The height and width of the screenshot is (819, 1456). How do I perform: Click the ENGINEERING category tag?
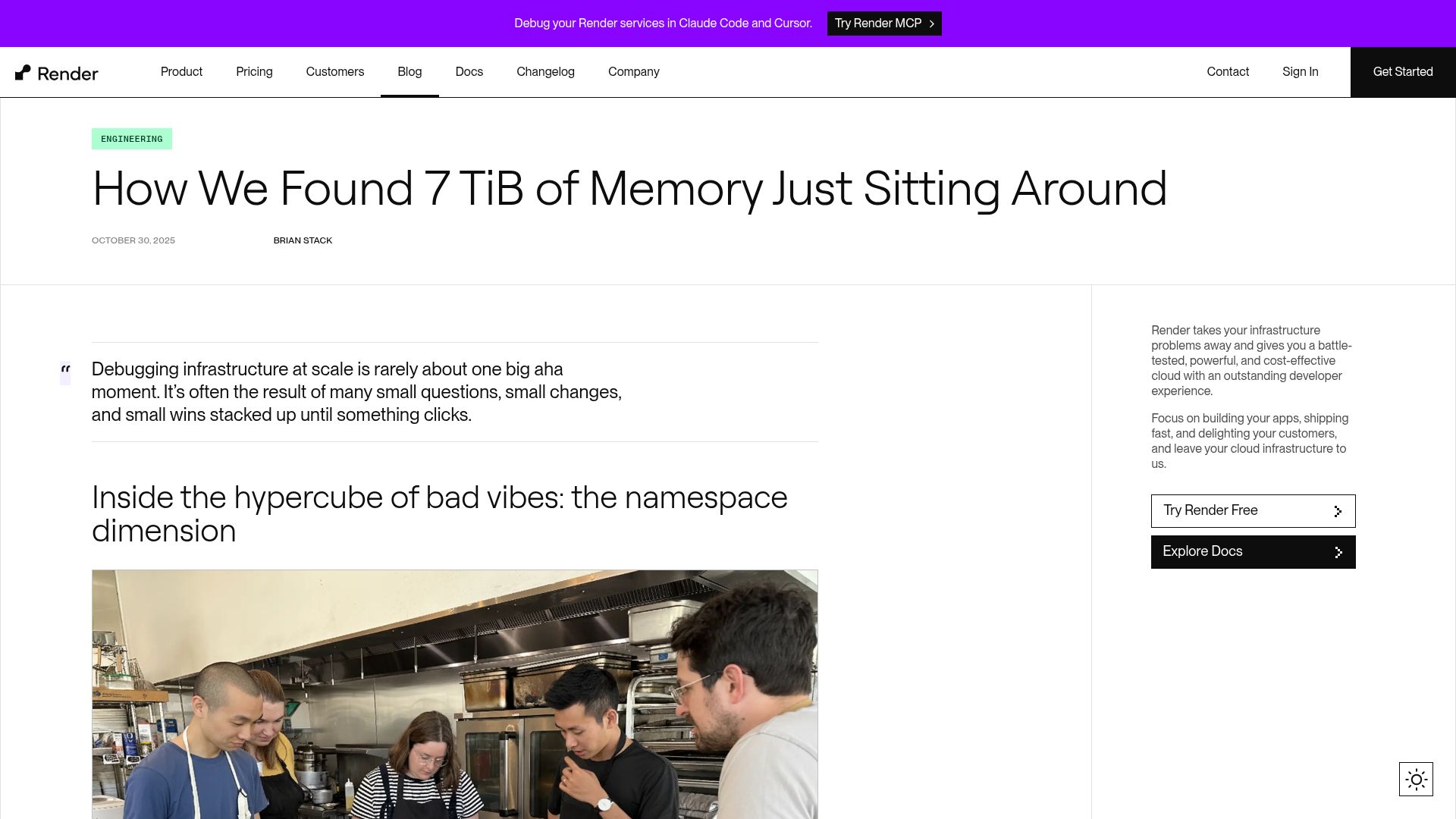[132, 139]
